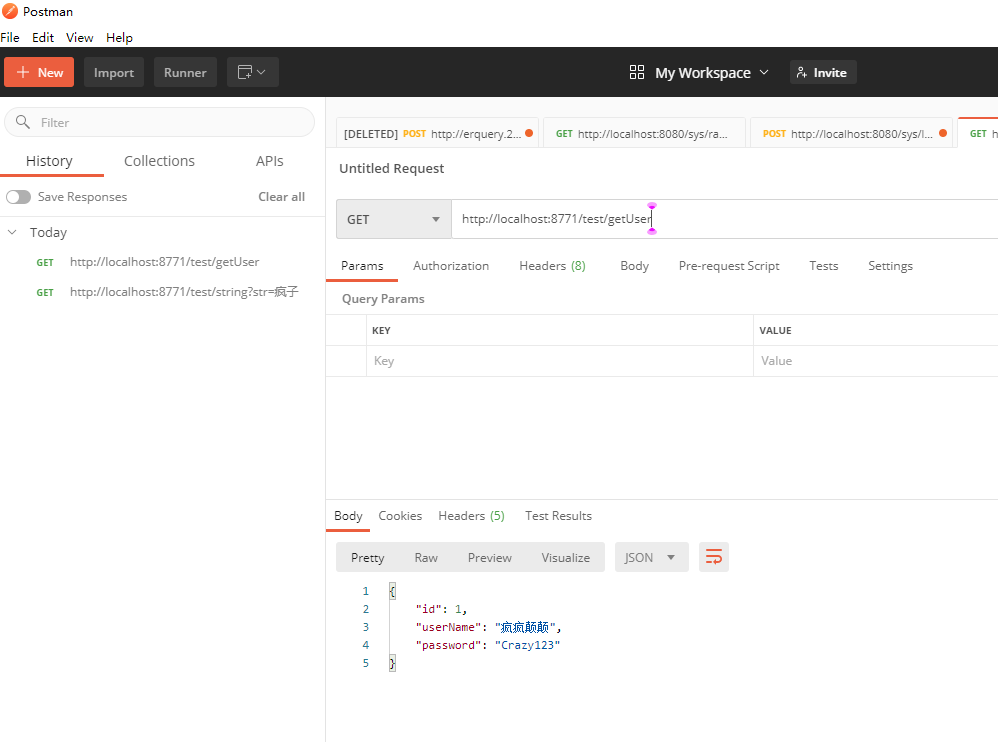Open the GET method dropdown
Image resolution: width=998 pixels, height=742 pixels.
[x=393, y=220]
